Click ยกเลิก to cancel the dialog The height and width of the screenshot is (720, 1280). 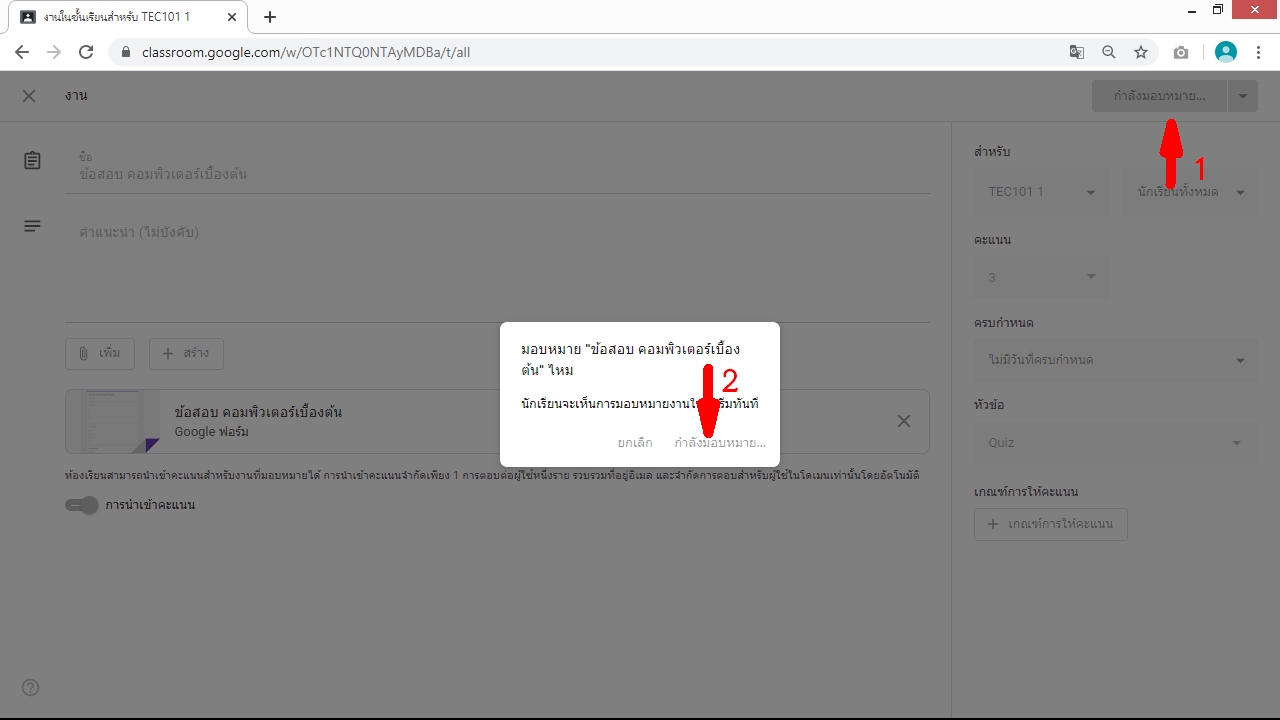(x=635, y=442)
